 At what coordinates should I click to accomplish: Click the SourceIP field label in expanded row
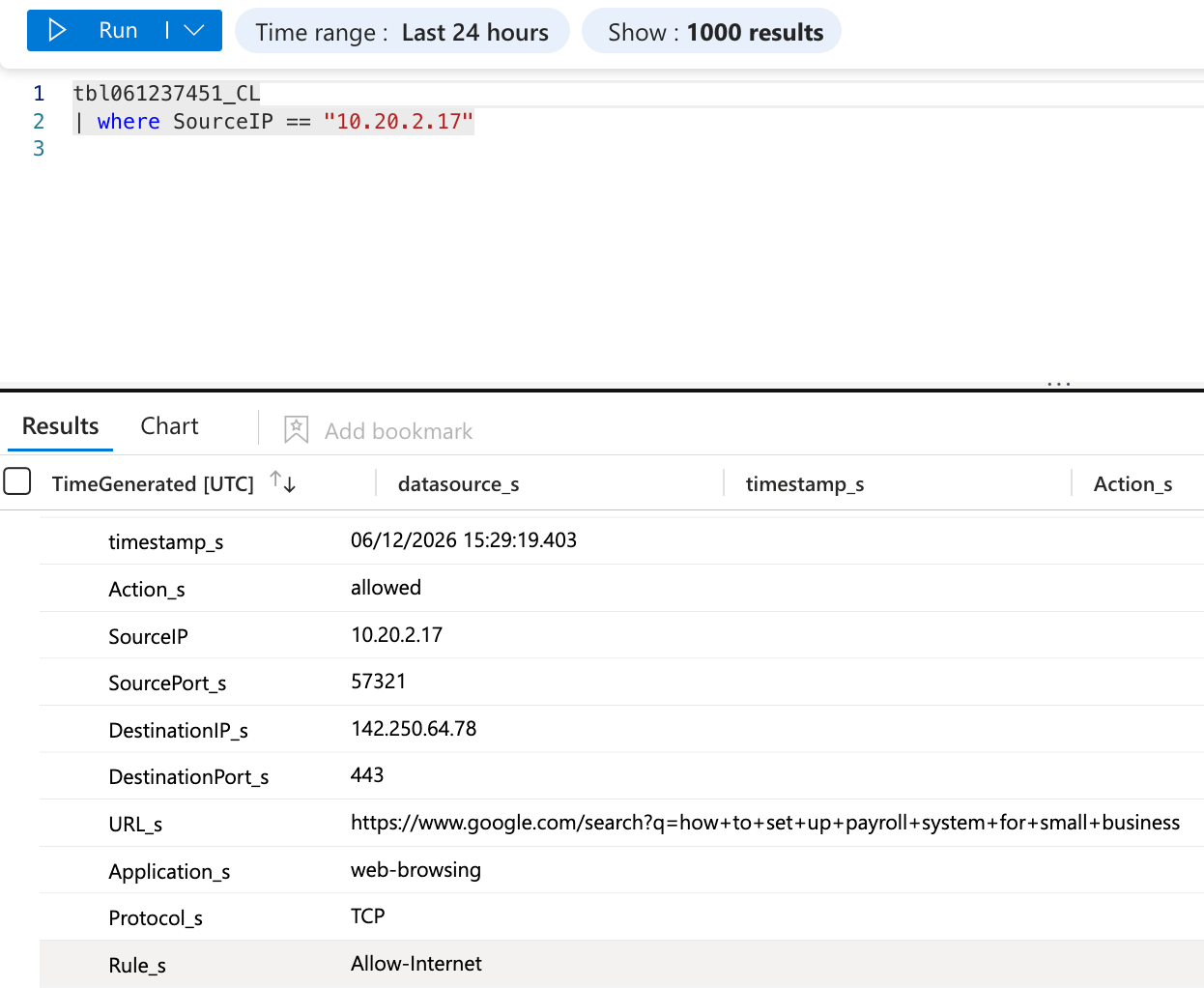pyautogui.click(x=148, y=637)
